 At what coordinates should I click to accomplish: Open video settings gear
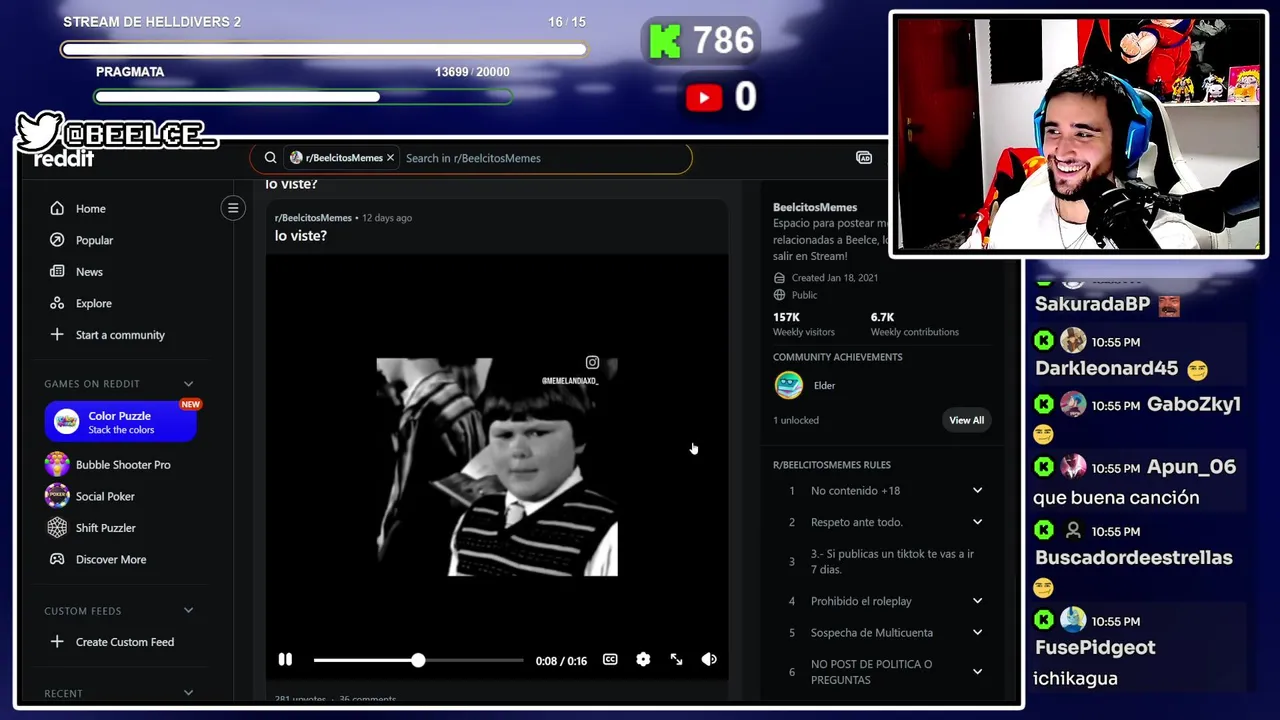(x=643, y=660)
